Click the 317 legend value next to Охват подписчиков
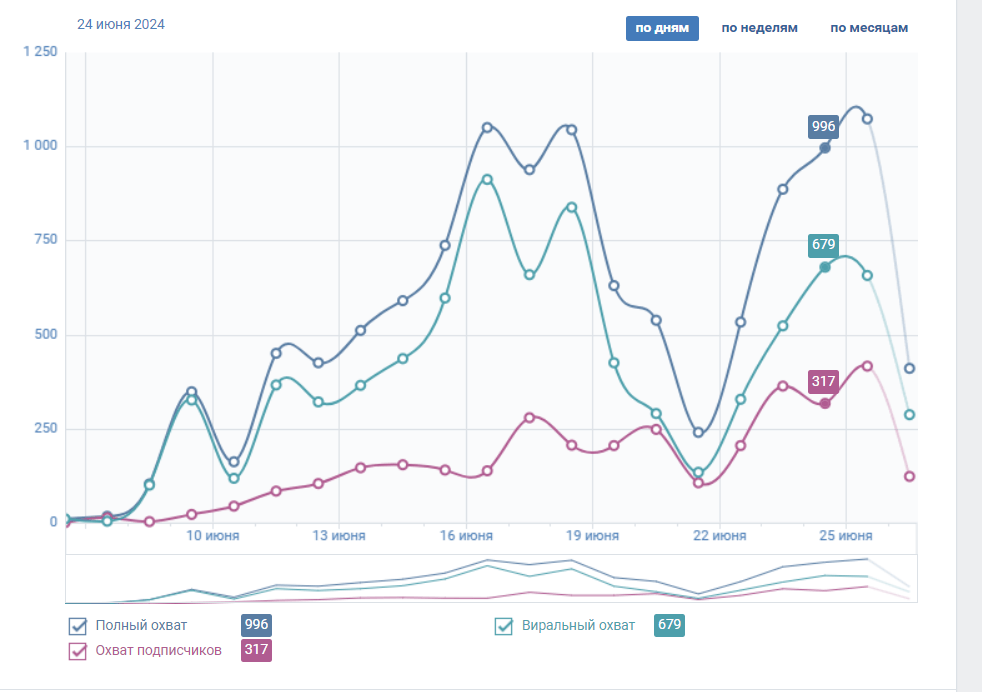 [257, 651]
